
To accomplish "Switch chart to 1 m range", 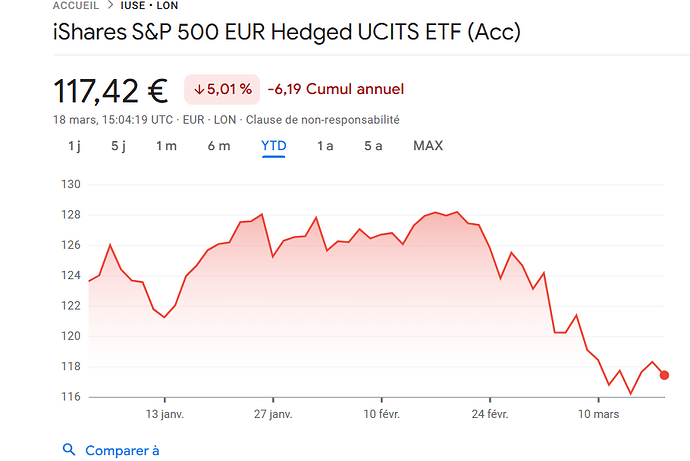I will [x=166, y=146].
